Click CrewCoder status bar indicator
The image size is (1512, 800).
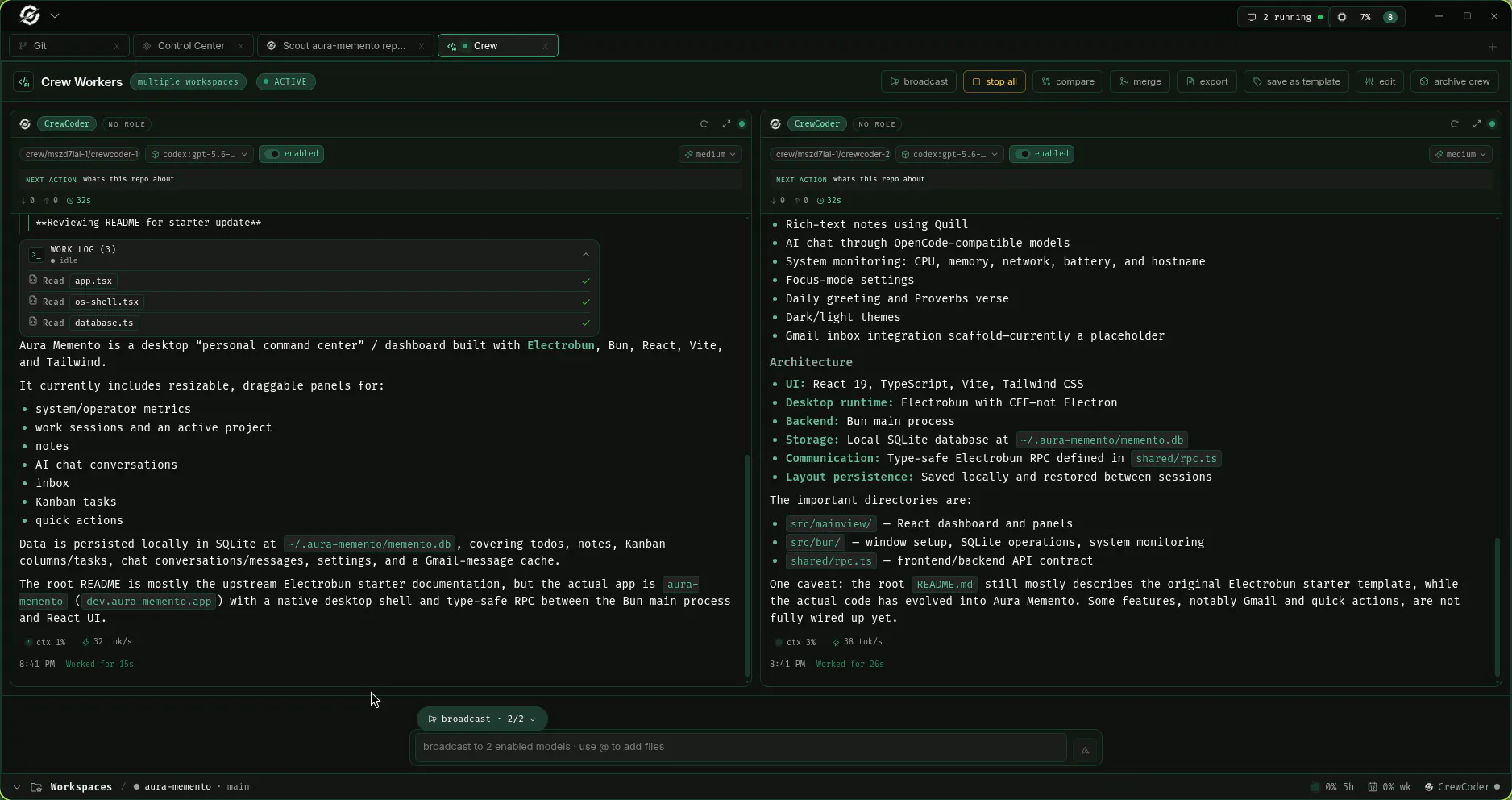click(1462, 787)
